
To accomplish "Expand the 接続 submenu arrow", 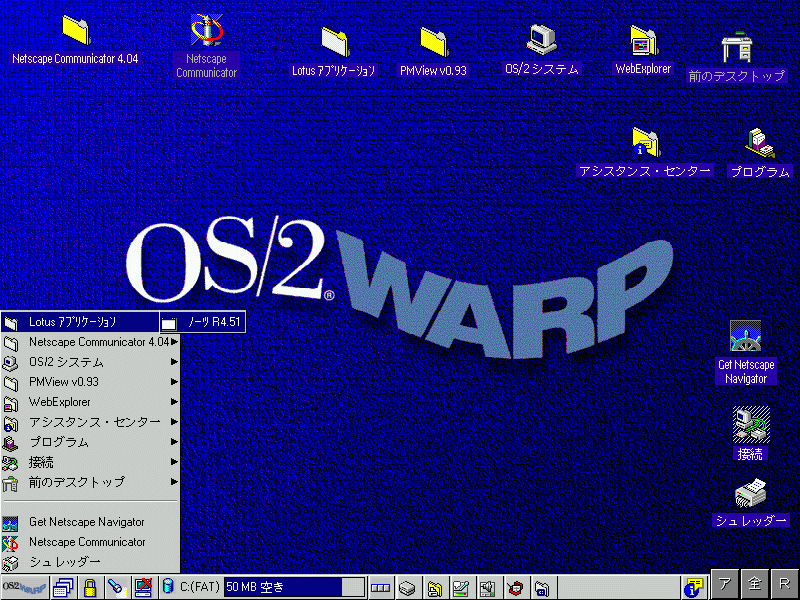I will [174, 462].
